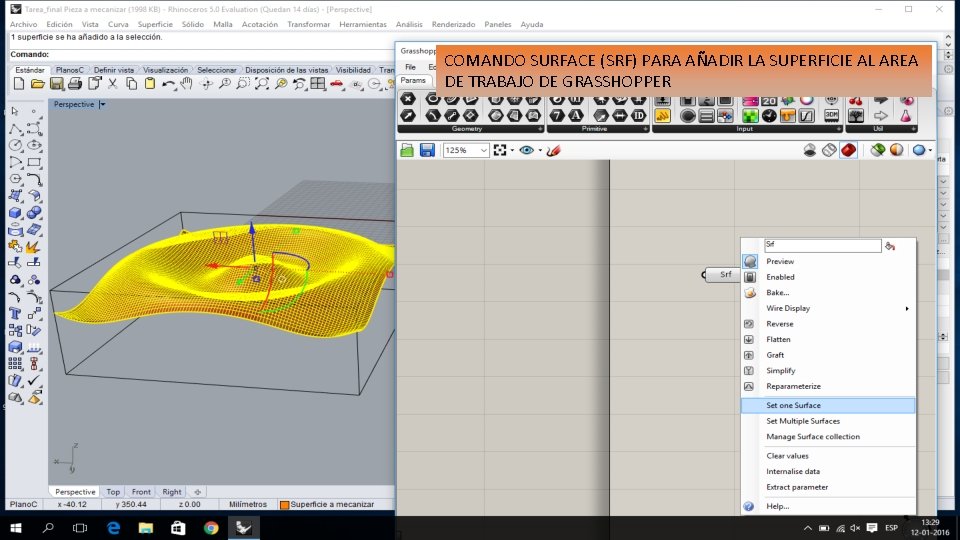
Task: Click the Rhino Comando input line
Action: coord(202,54)
